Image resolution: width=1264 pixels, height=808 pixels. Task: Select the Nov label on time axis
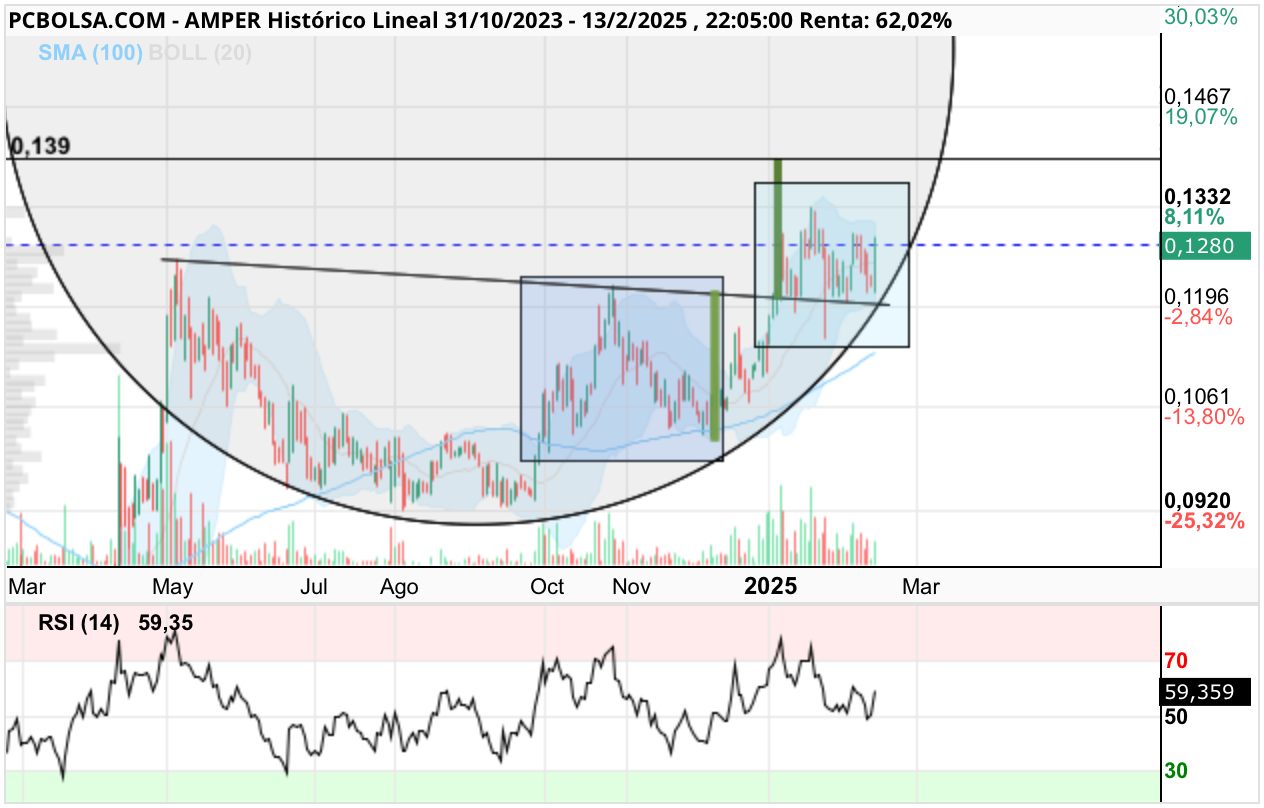point(631,586)
